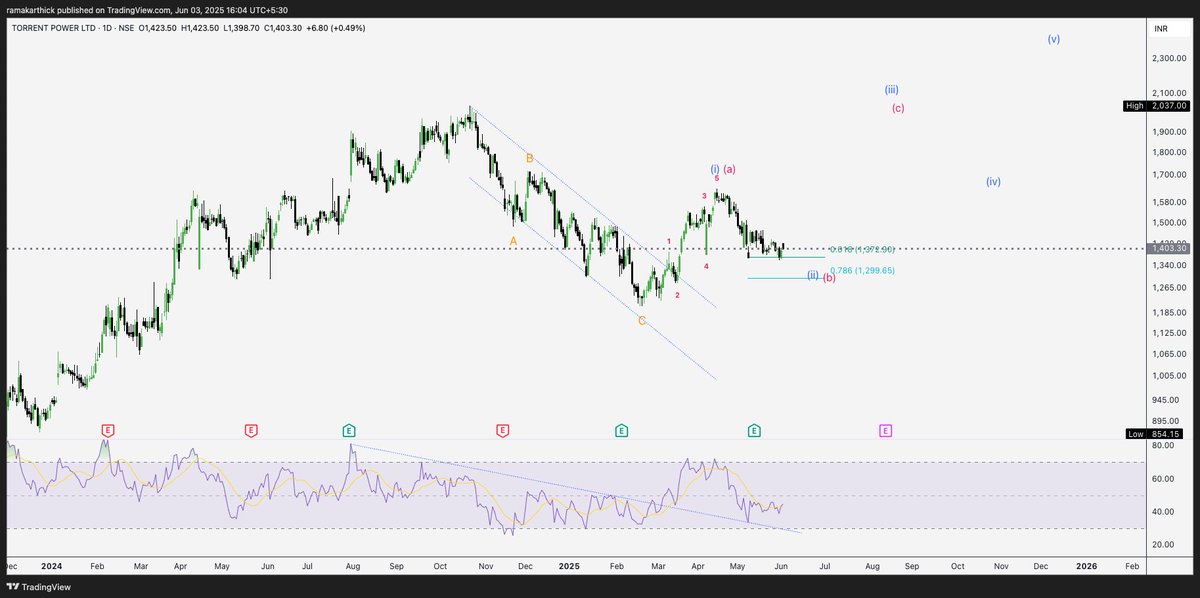The width and height of the screenshot is (1200, 598).
Task: Select the blue (ii) wave label
Action: [813, 275]
